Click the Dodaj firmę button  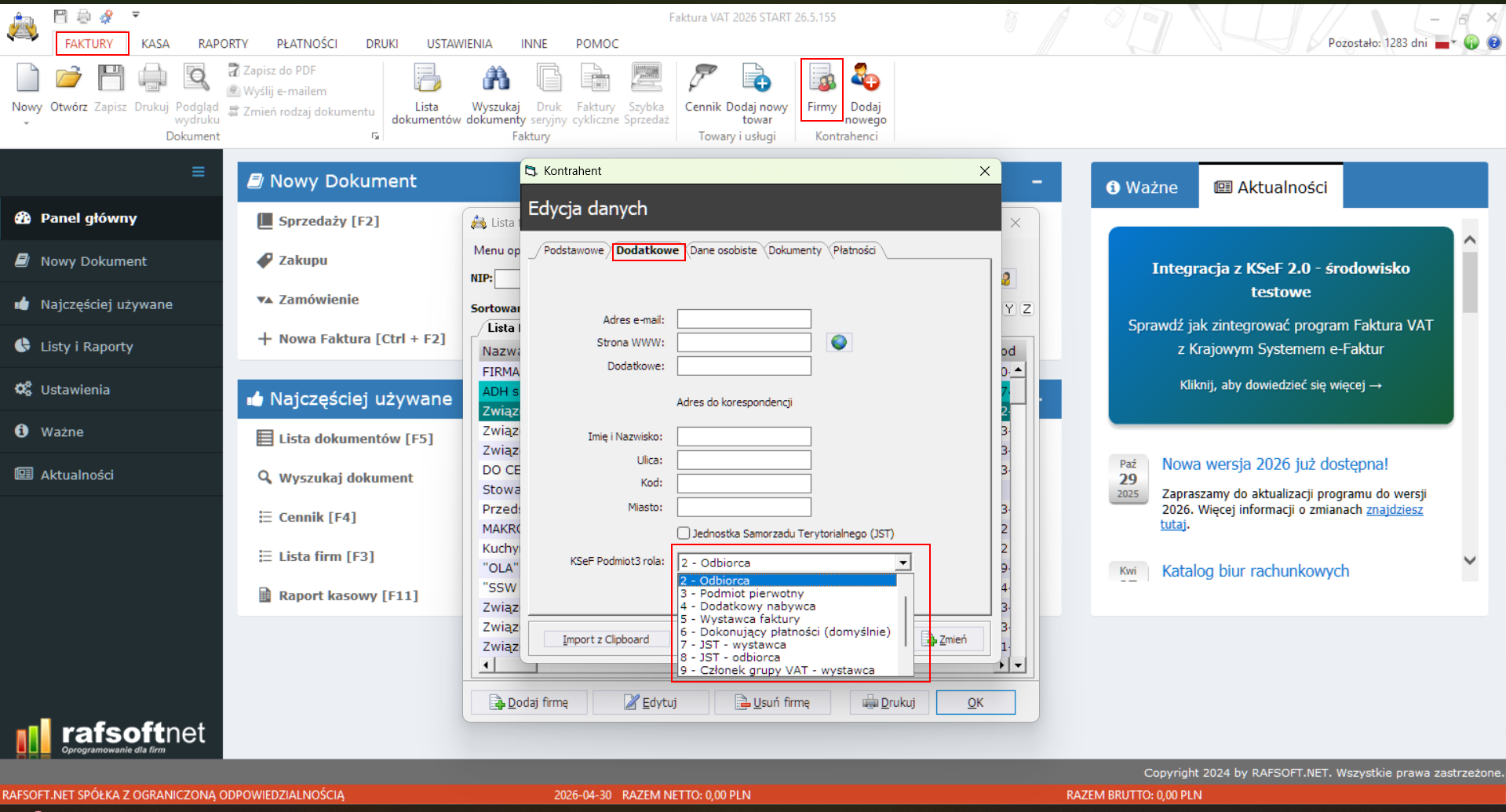529,702
